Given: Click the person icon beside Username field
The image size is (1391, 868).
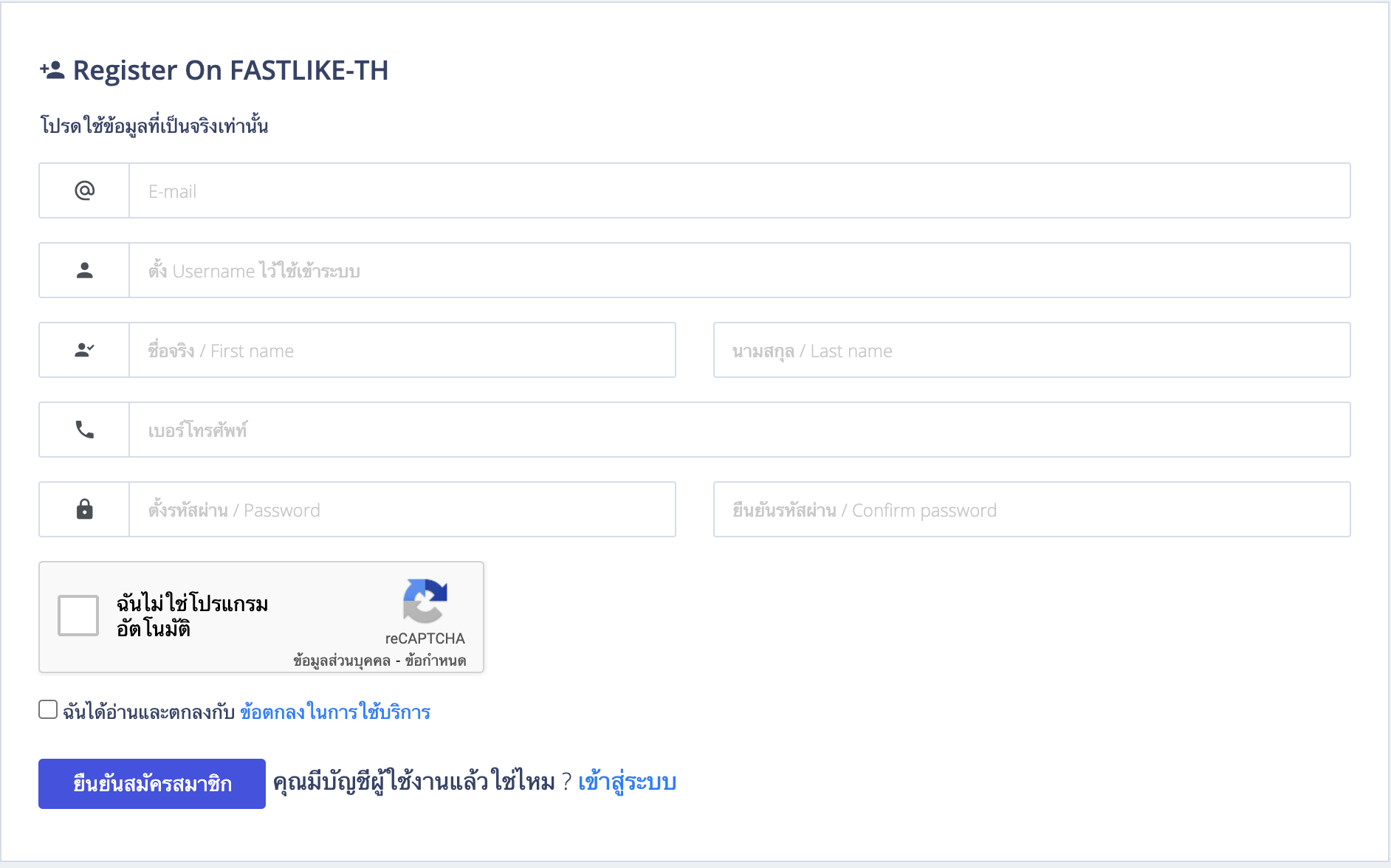Looking at the screenshot, I should click(85, 270).
